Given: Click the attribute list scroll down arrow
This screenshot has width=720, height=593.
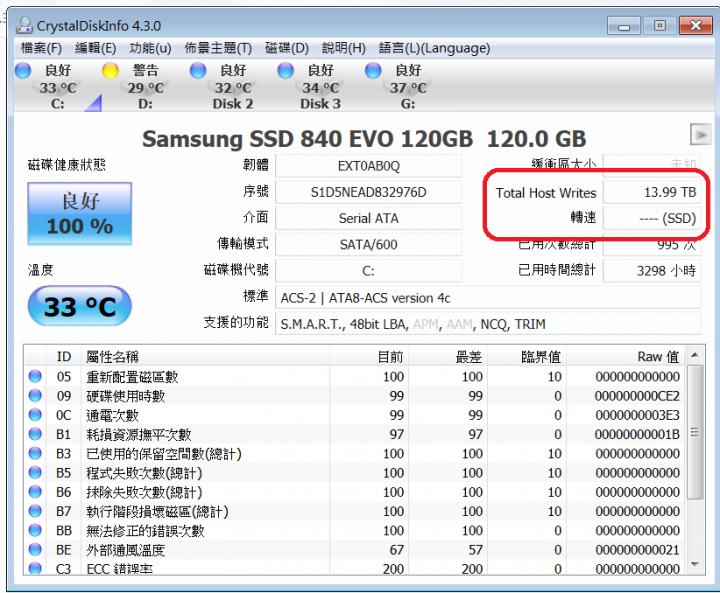Looking at the screenshot, I should point(695,565).
